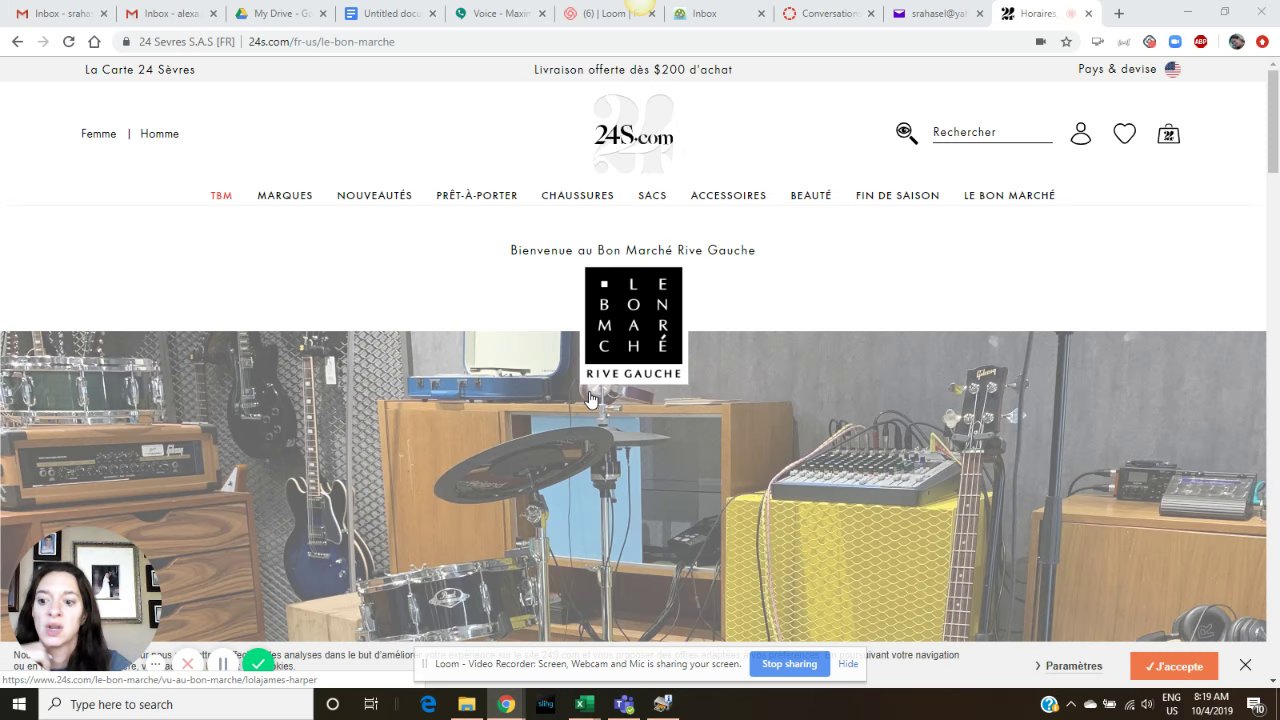
Task: Open La Carte 24 Sèvres link
Action: tap(140, 70)
